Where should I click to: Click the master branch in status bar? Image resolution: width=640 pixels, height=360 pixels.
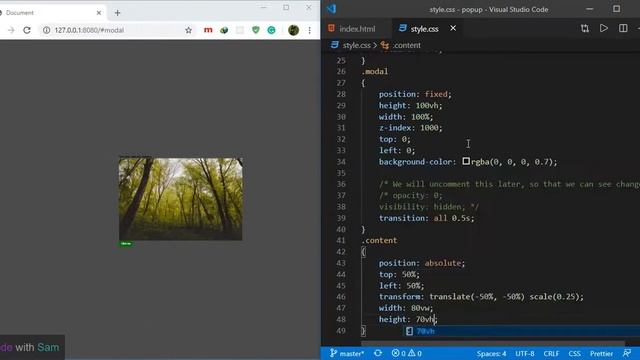[347, 353]
